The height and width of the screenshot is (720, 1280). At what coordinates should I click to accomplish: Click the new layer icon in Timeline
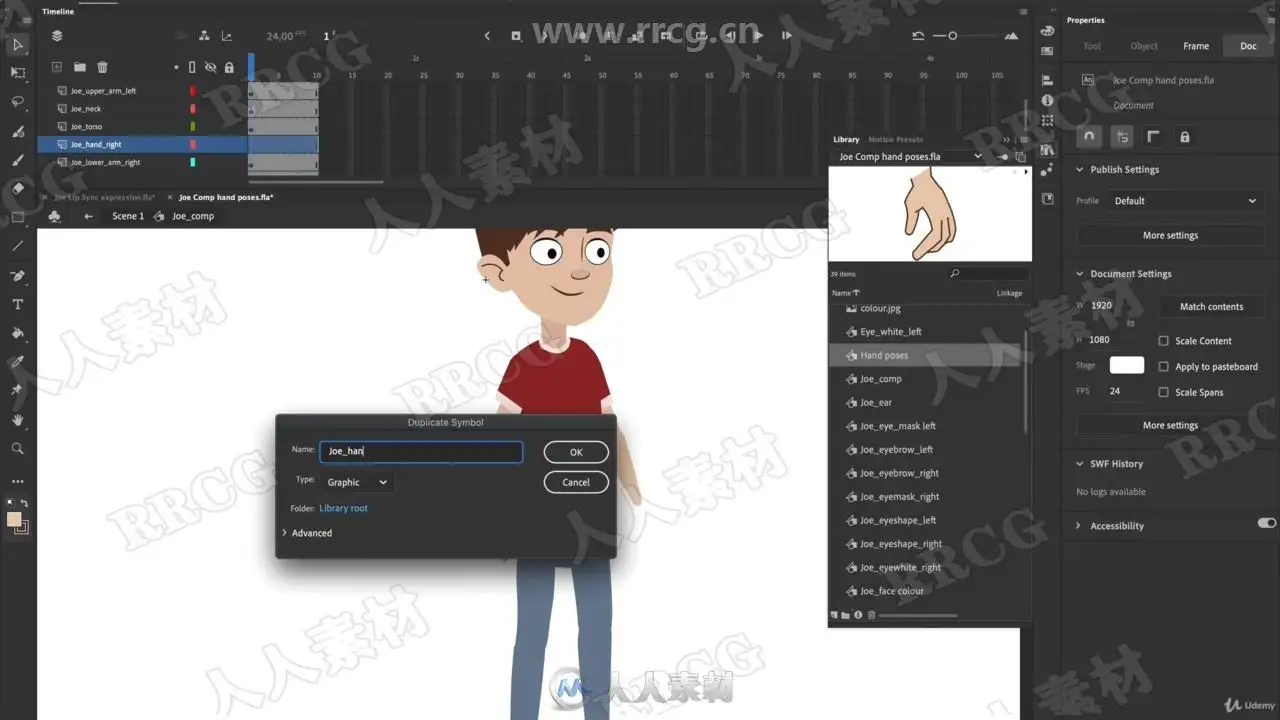tap(57, 67)
